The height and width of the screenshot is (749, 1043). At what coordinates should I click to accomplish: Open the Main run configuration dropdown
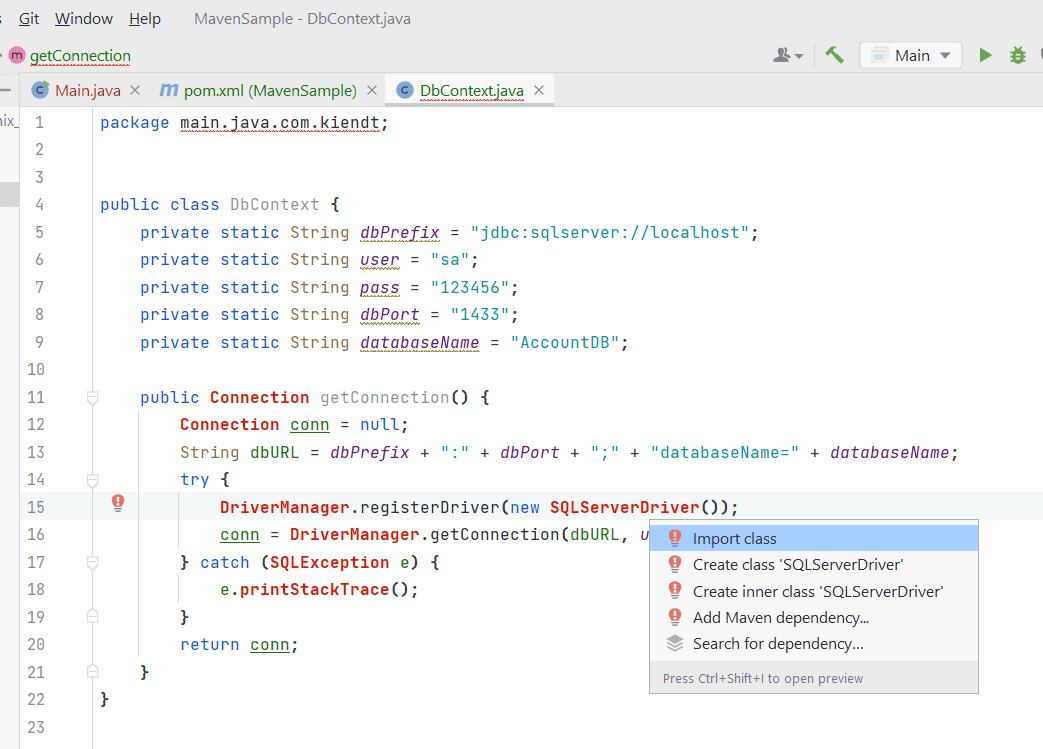(x=910, y=55)
